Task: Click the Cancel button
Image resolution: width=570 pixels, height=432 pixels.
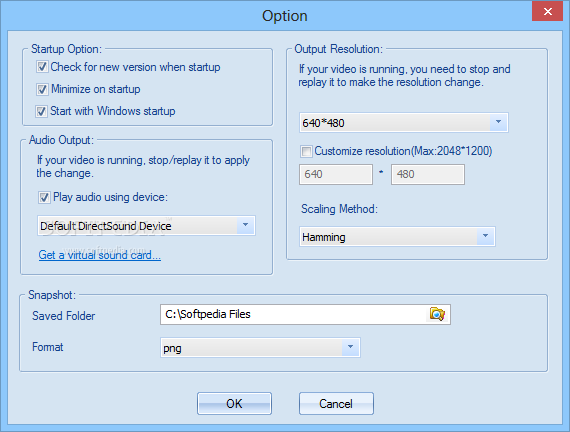Action: click(x=336, y=403)
